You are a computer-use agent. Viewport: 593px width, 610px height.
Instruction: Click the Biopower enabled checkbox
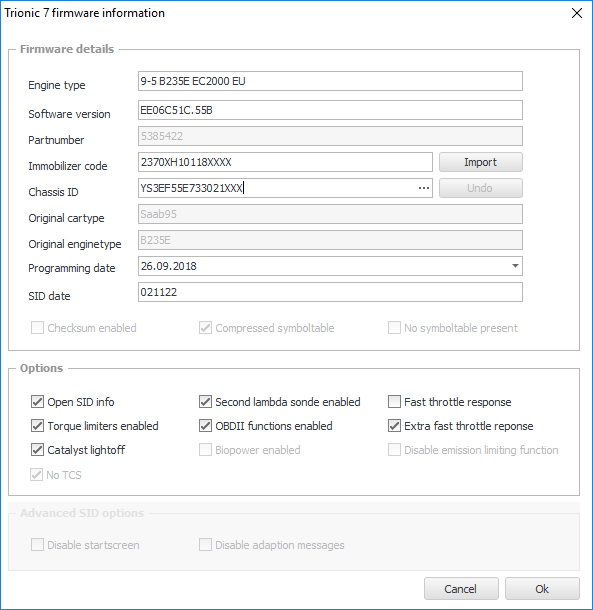click(x=205, y=450)
